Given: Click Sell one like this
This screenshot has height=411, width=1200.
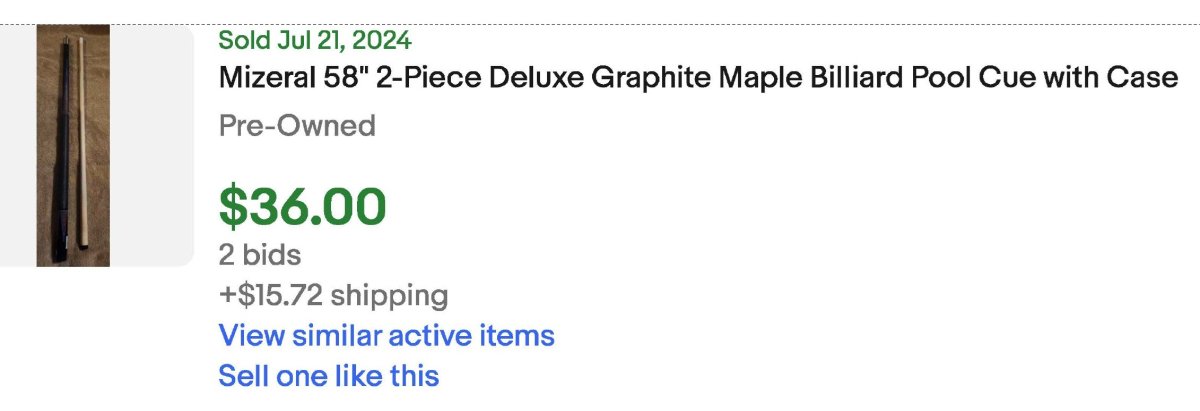Looking at the screenshot, I should point(329,376).
